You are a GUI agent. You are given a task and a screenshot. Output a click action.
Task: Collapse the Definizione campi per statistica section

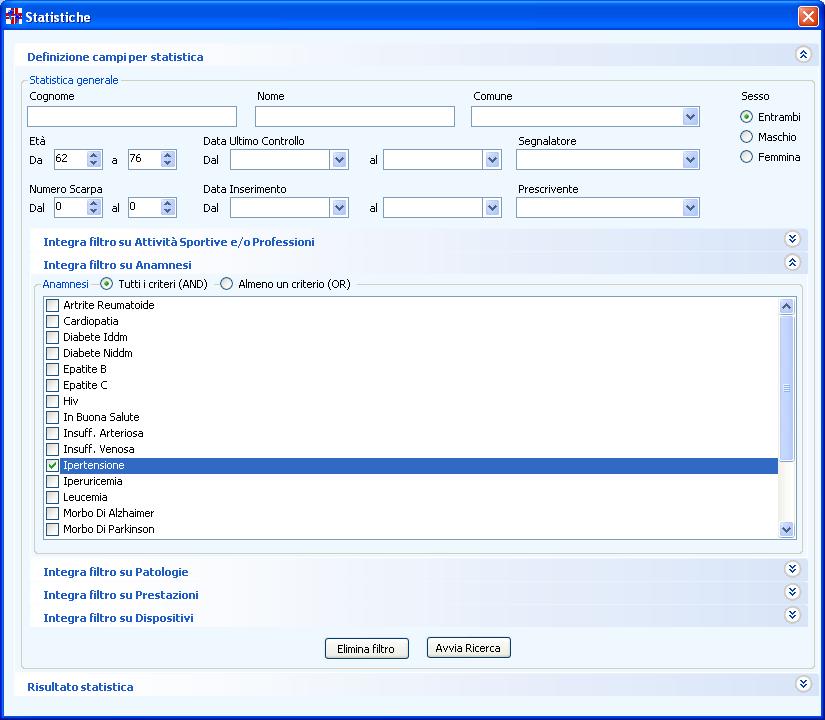[802, 56]
